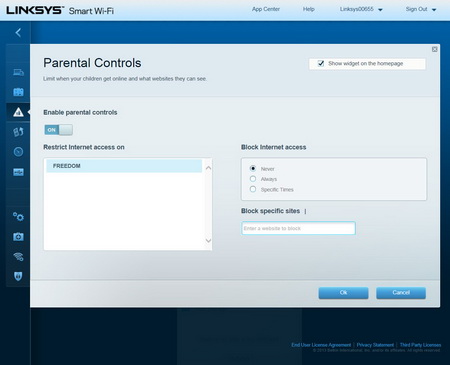Select the Parental Controls warning-triangle icon
The height and width of the screenshot is (365, 450).
pos(18,112)
